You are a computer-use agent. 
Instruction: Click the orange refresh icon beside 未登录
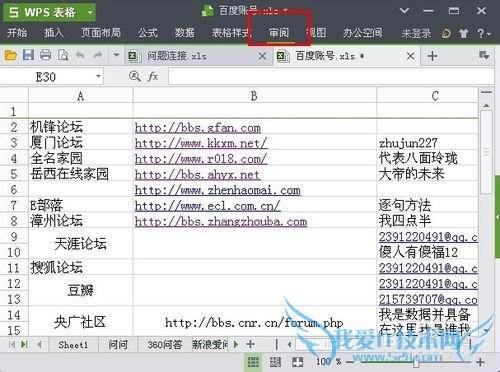[446, 33]
